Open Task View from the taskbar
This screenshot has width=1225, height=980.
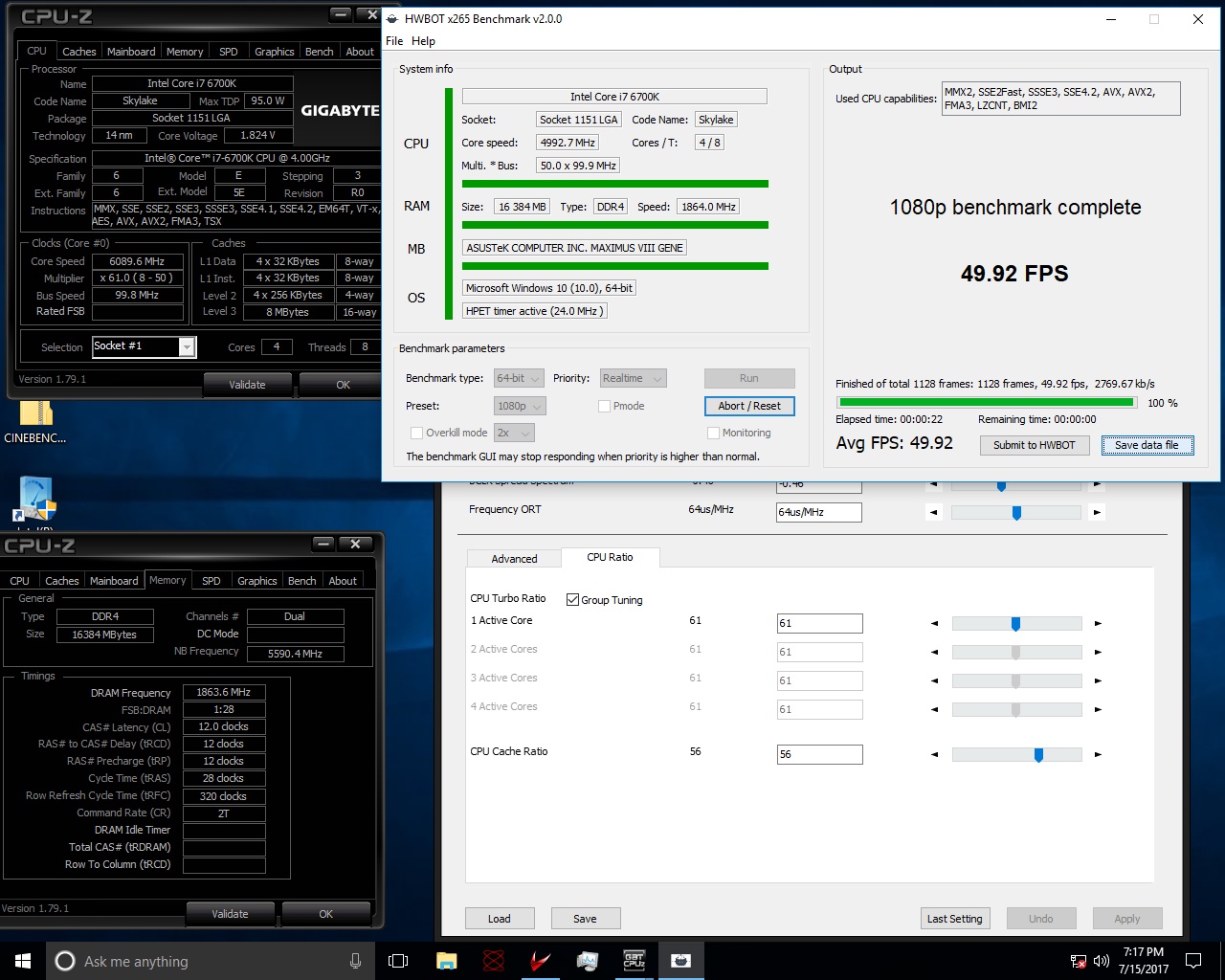[398, 961]
